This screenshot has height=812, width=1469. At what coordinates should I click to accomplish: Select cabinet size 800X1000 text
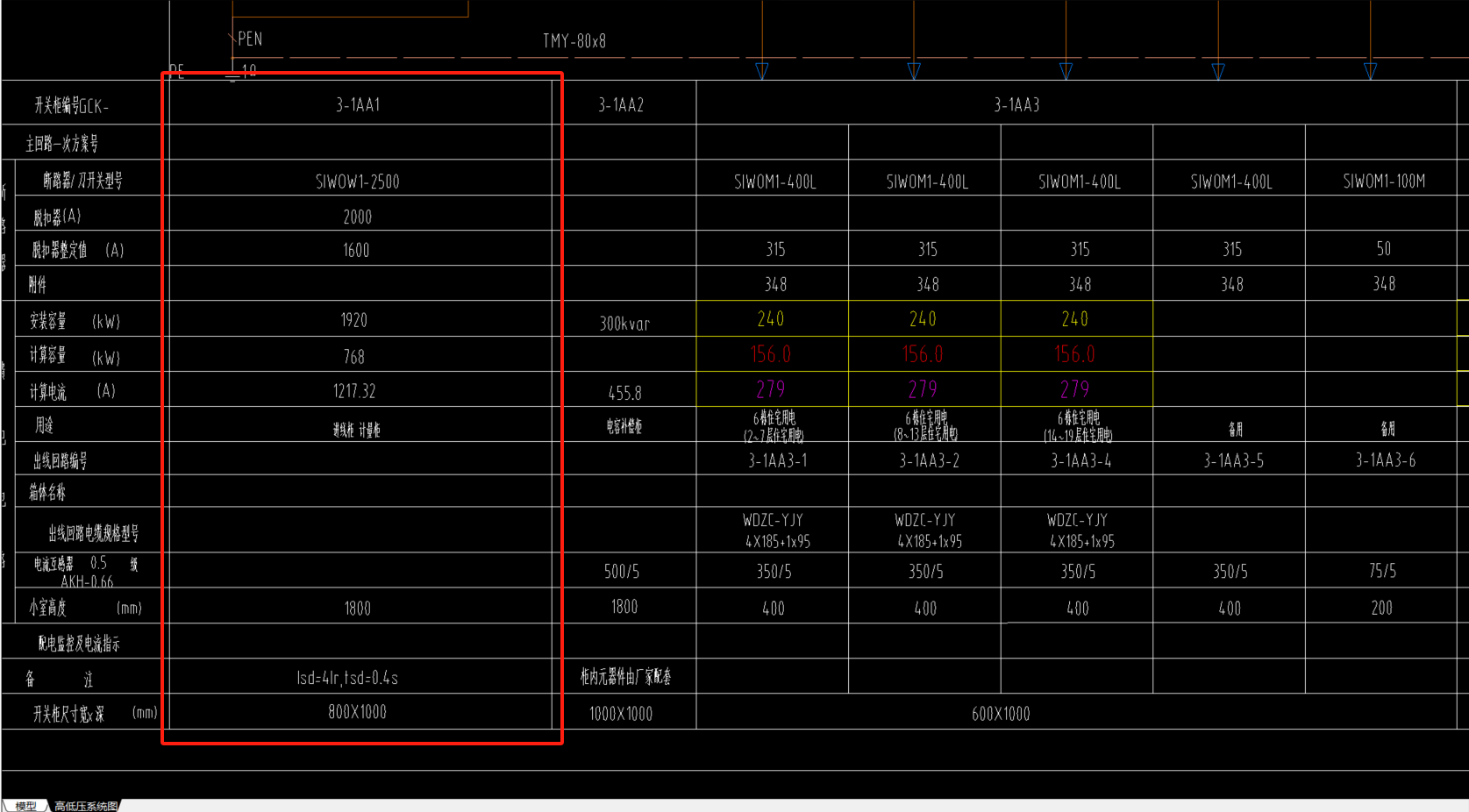[357, 712]
